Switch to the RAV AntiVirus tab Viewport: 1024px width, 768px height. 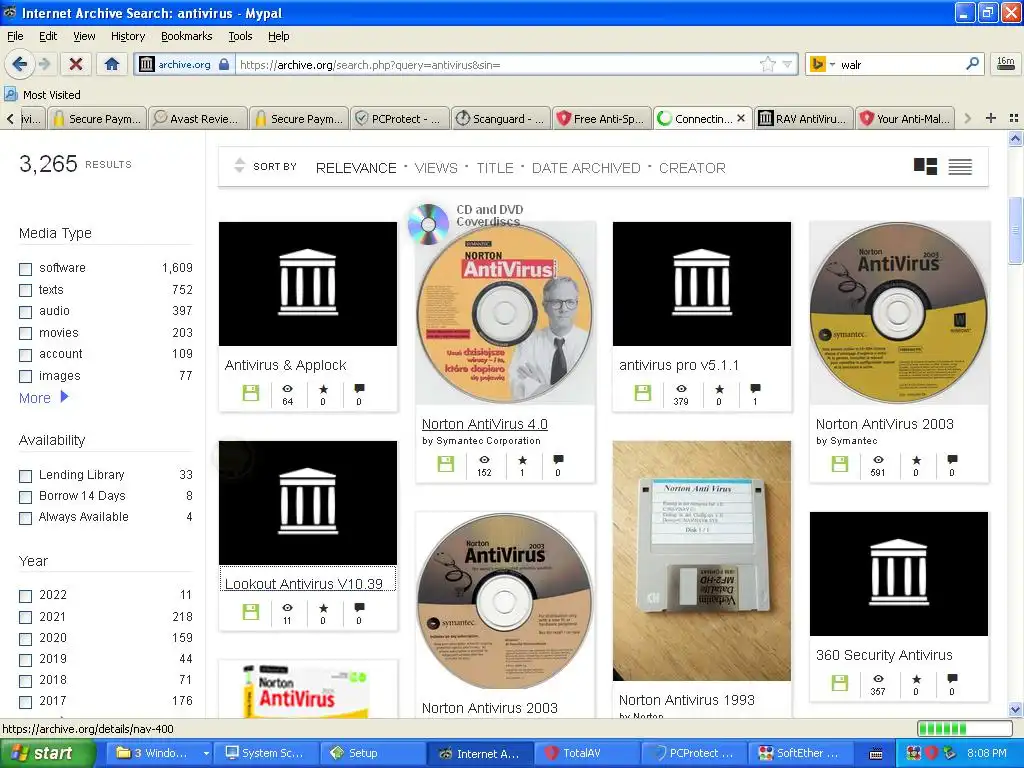pos(803,118)
